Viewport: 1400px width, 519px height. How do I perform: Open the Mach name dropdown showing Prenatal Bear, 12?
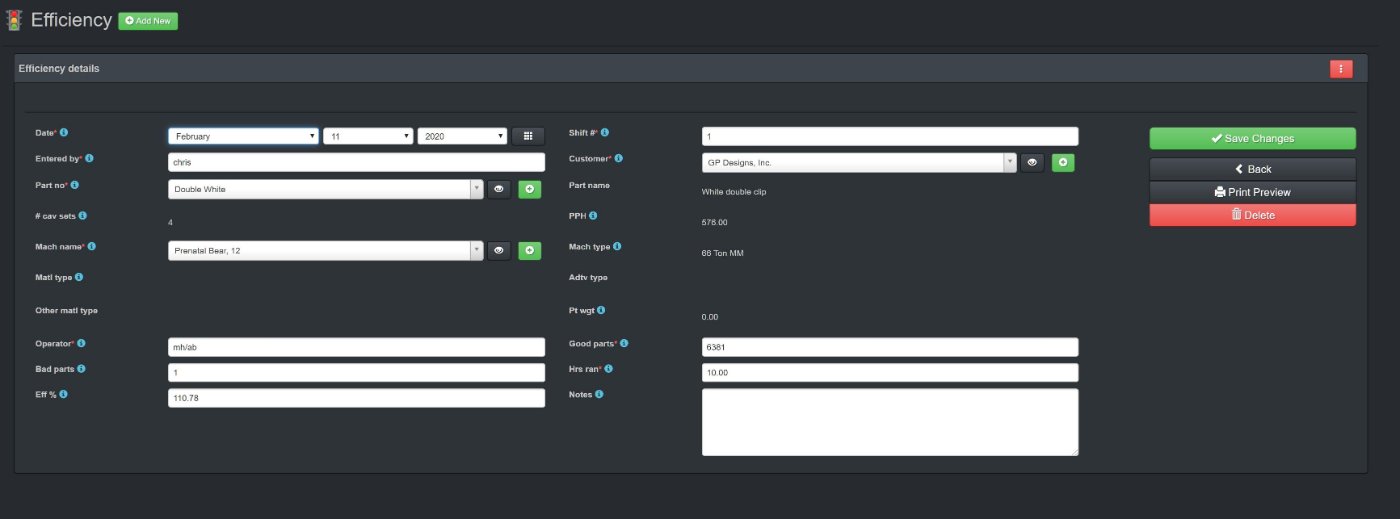click(x=326, y=250)
